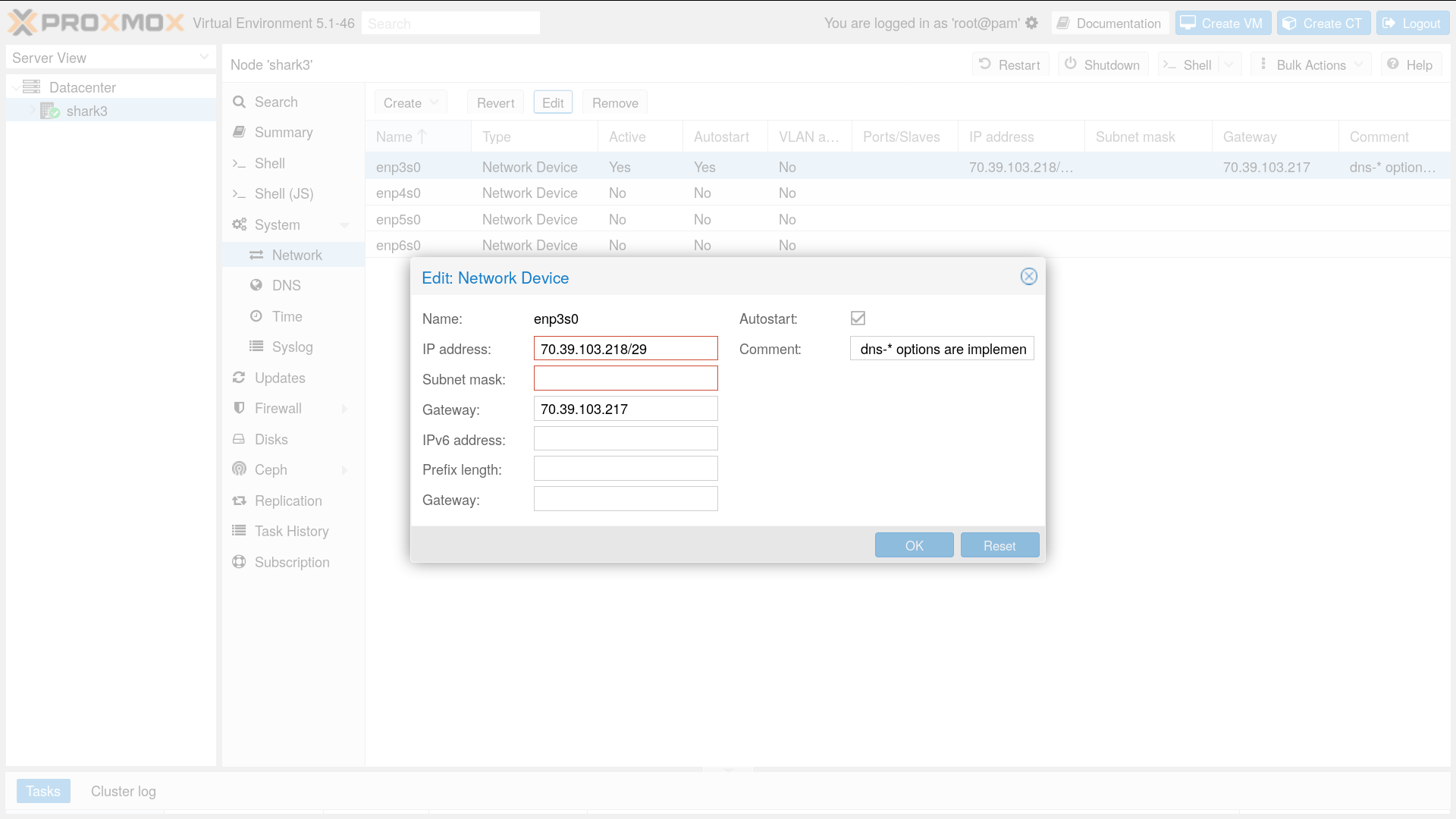
Task: Open the Ceph section in sidebar
Action: 271,470
